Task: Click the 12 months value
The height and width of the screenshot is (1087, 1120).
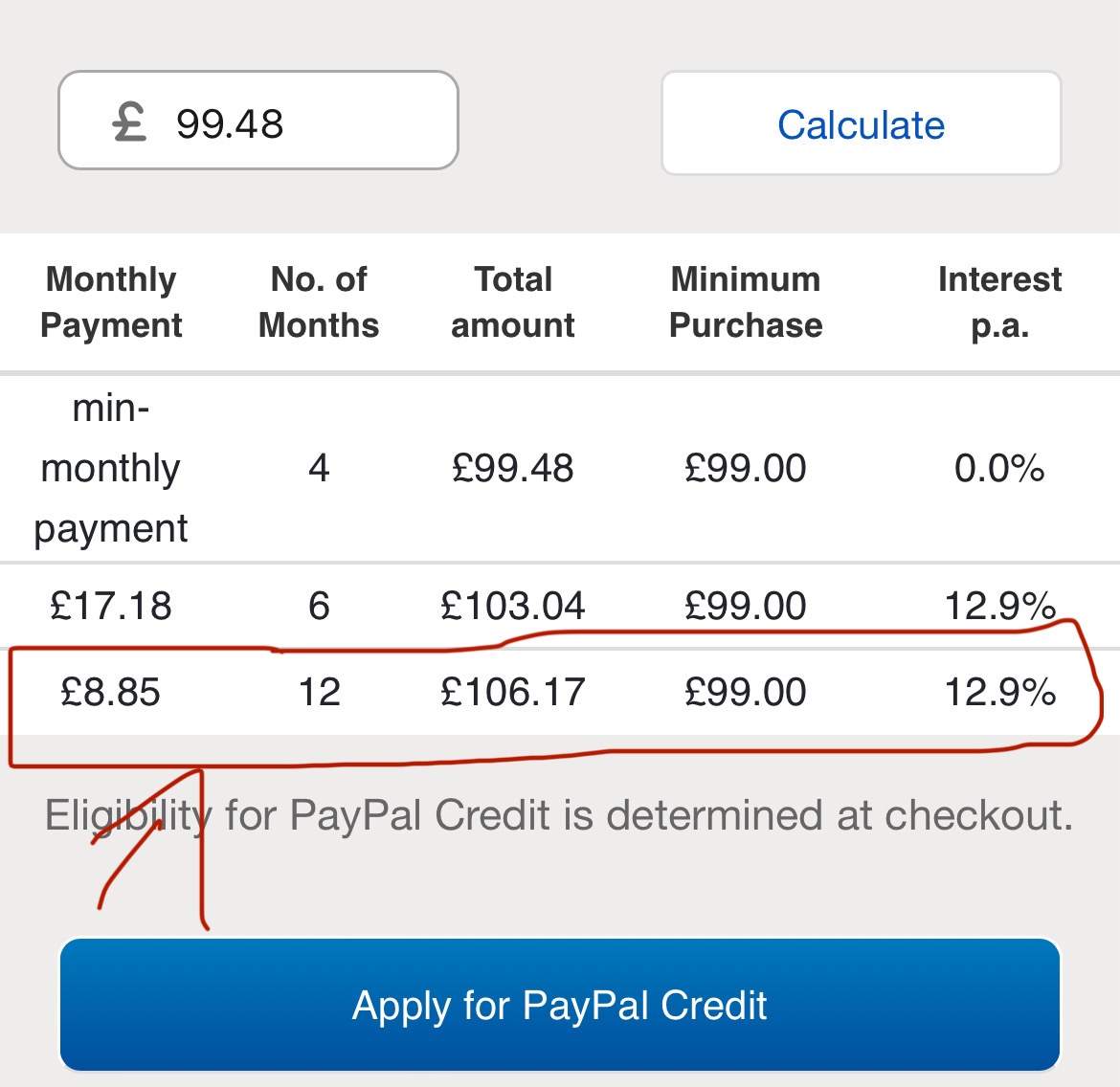Action: tap(320, 692)
